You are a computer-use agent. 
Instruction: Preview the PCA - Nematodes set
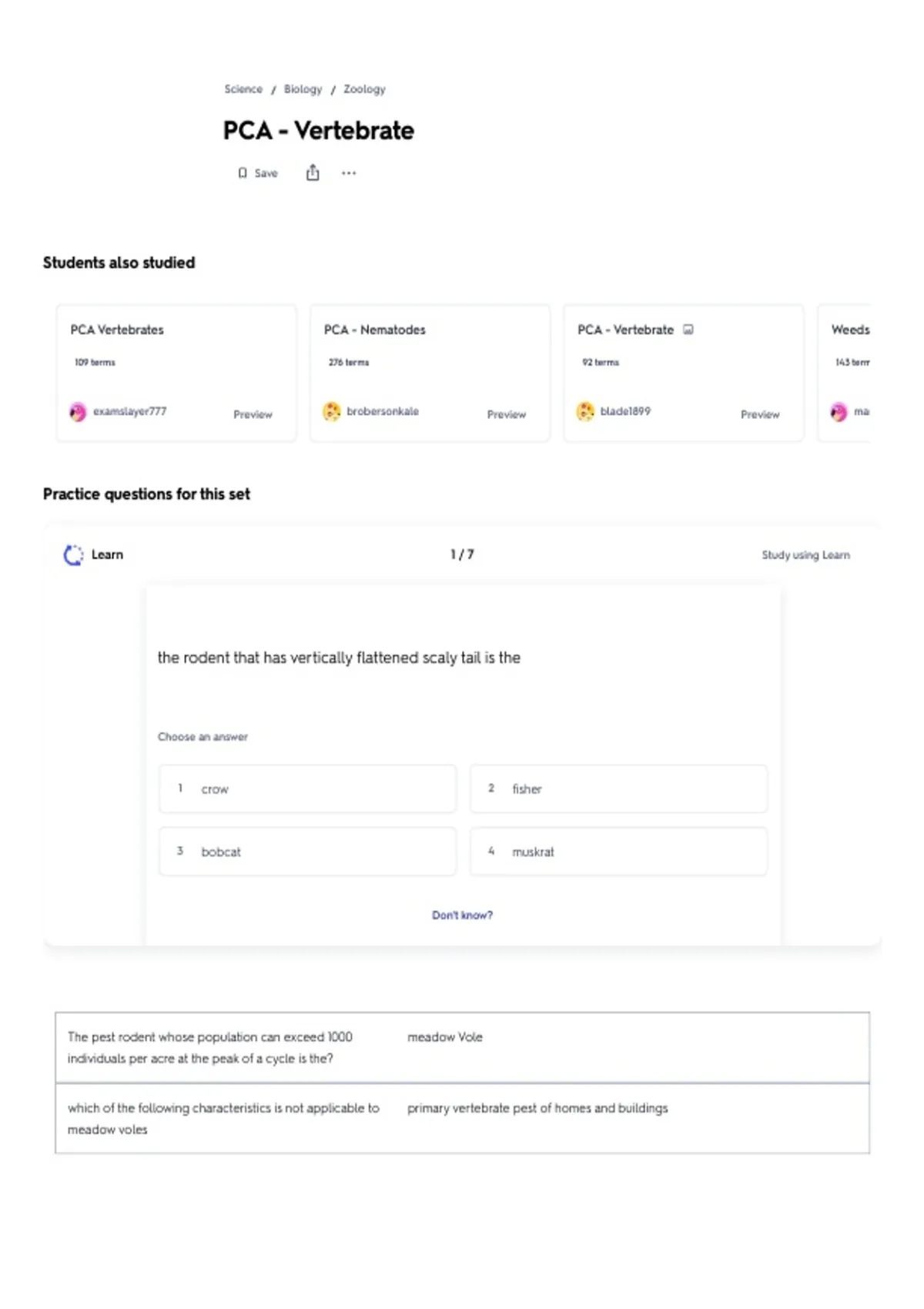[506, 414]
